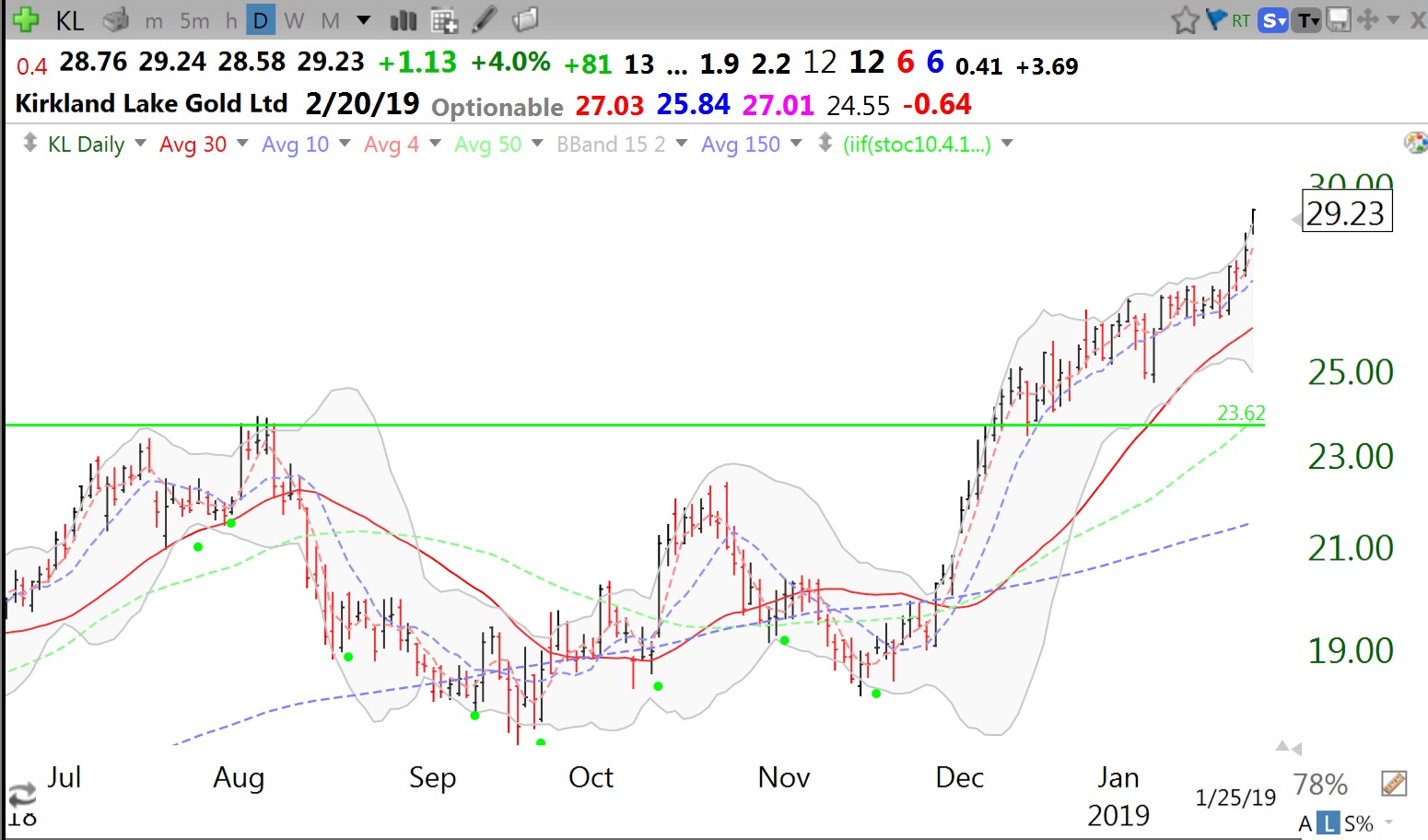Click the refresh arrows icon near Jul
This screenshot has height=840, width=1428.
coord(22,795)
